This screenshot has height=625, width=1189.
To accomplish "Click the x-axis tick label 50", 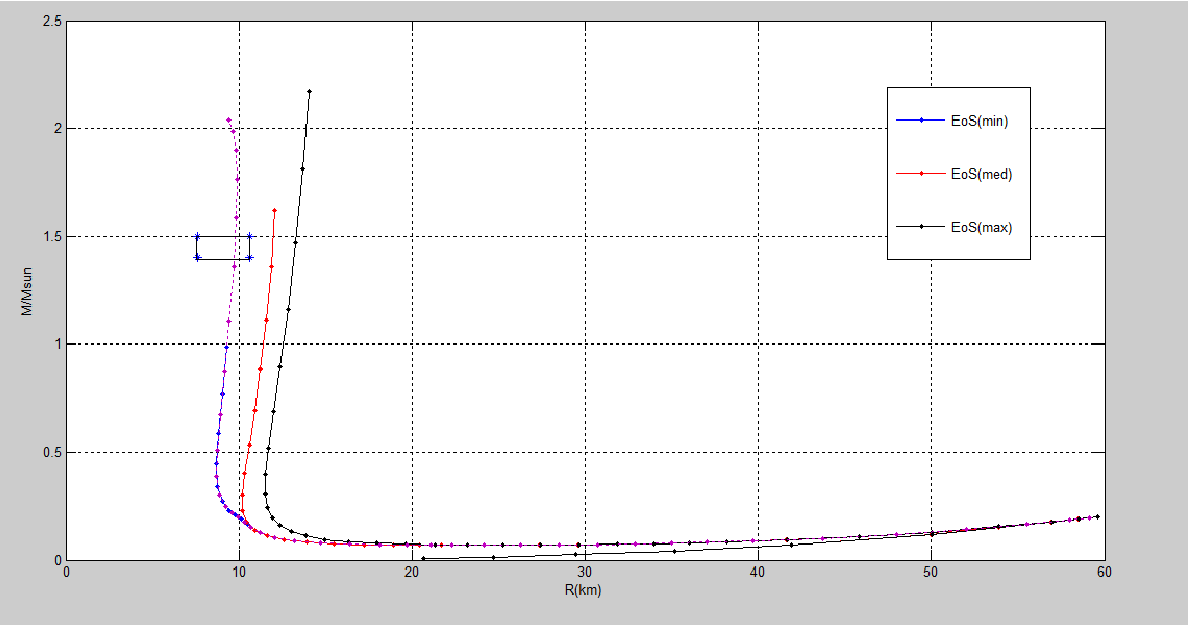I will [x=931, y=573].
